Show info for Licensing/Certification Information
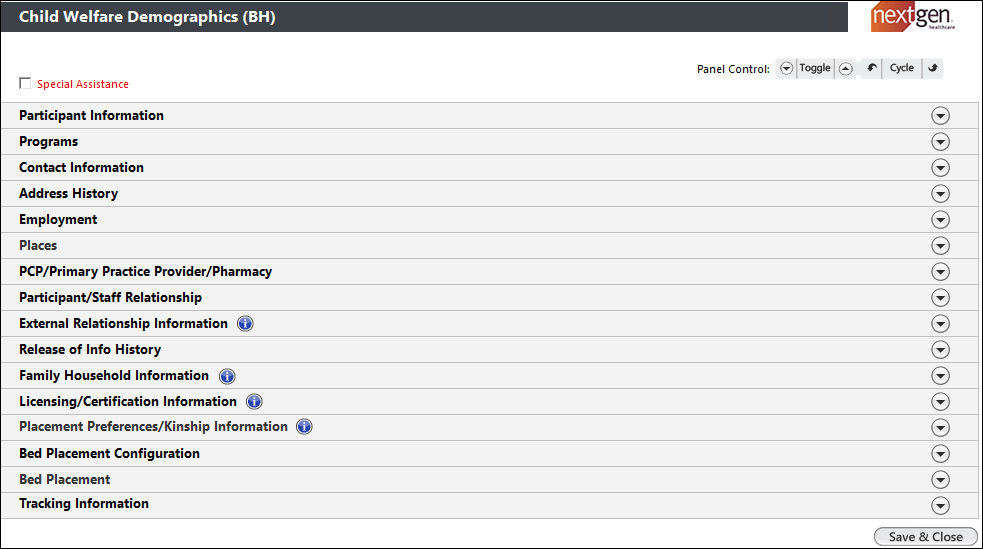Image resolution: width=983 pixels, height=549 pixels. point(254,402)
